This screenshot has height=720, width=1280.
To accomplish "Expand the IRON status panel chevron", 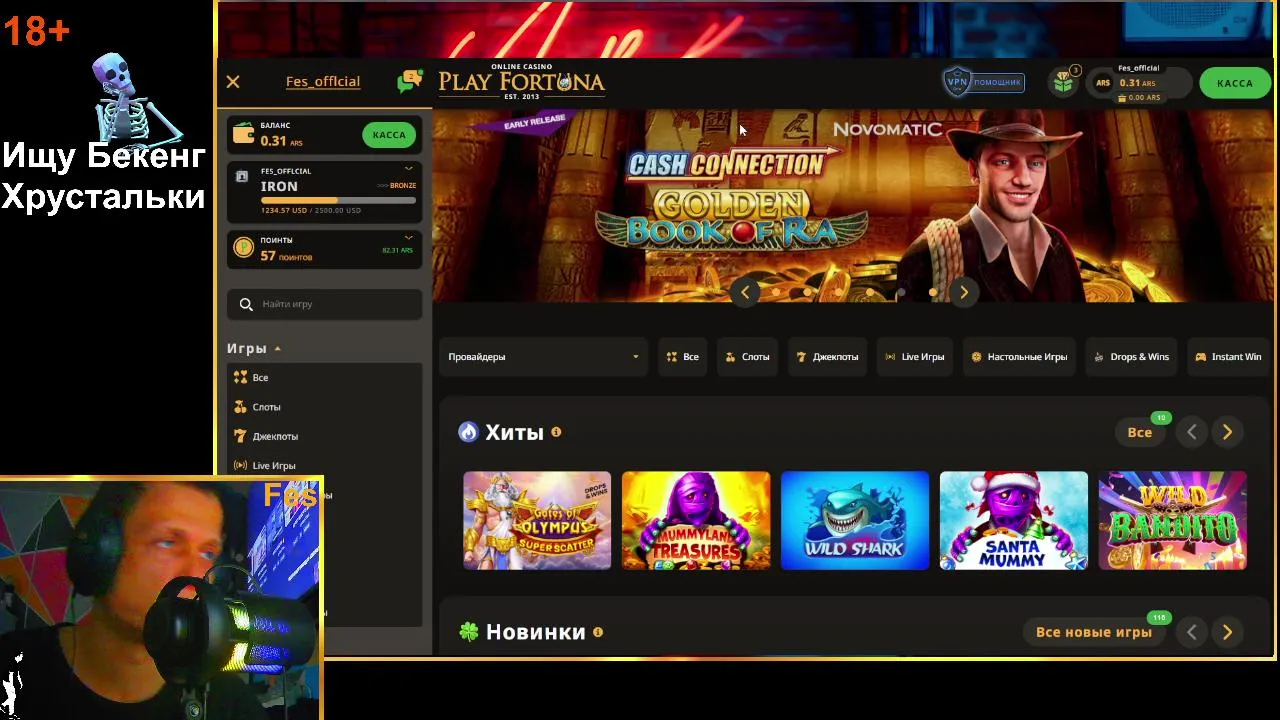I will pos(408,168).
